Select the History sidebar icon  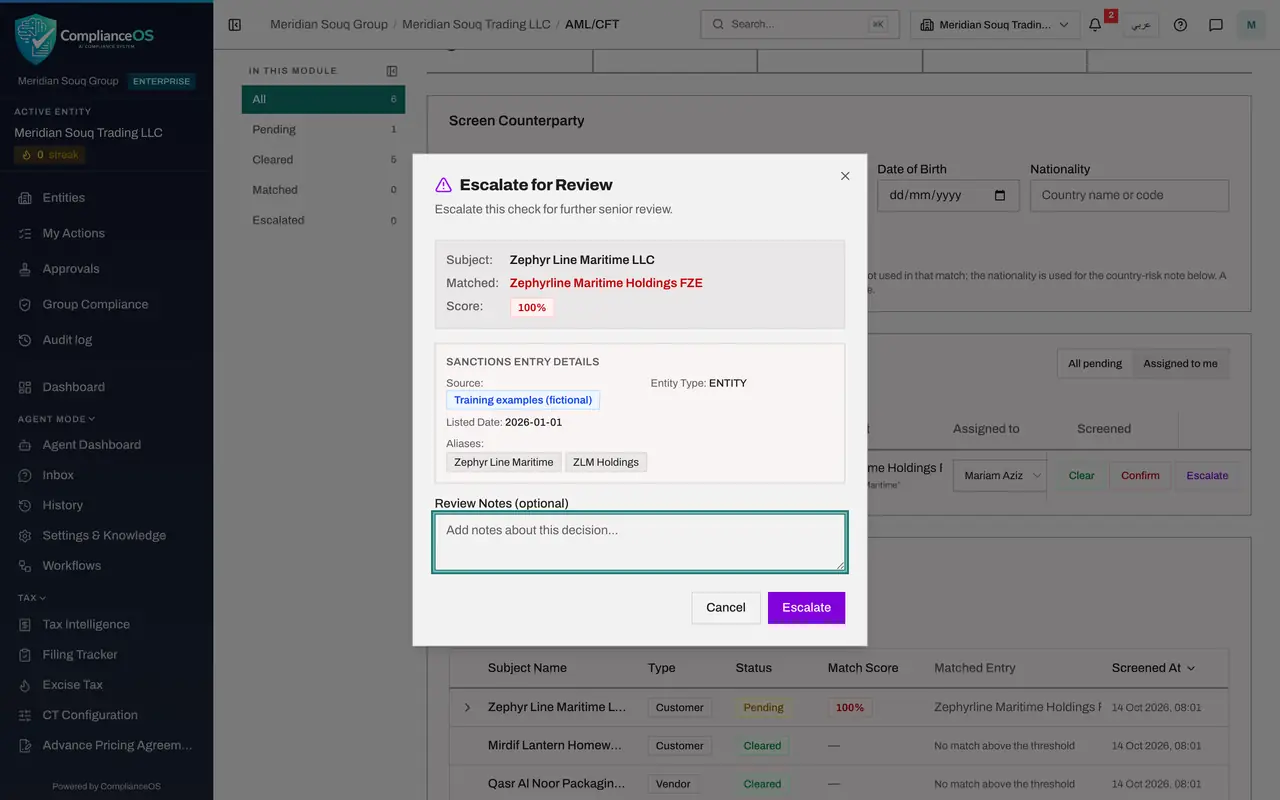pyautogui.click(x=25, y=505)
